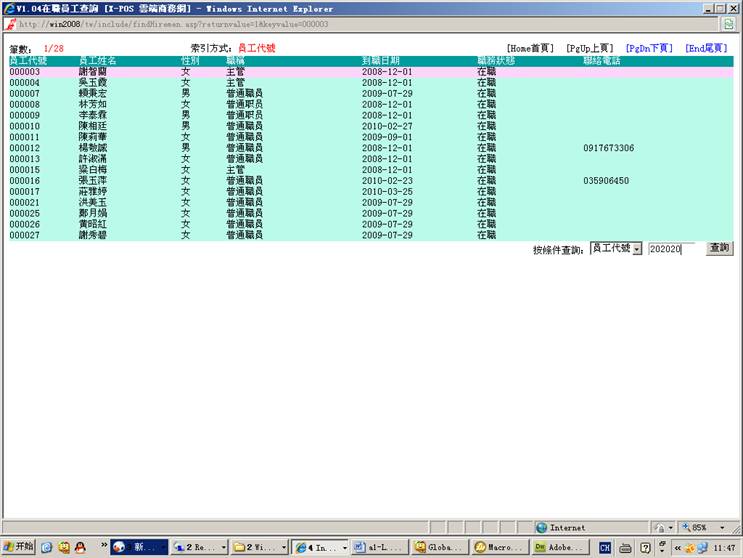Click the 查詢 search button

(718, 248)
